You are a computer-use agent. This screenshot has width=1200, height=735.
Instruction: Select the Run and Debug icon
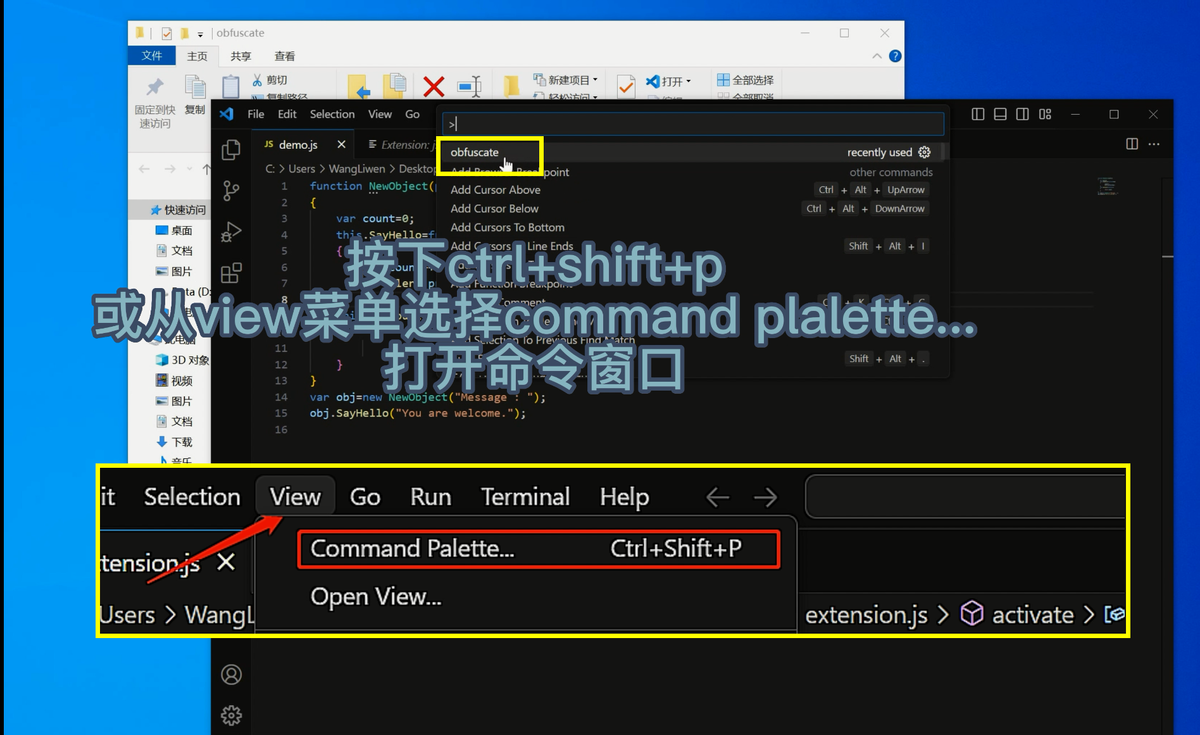pyautogui.click(x=231, y=231)
